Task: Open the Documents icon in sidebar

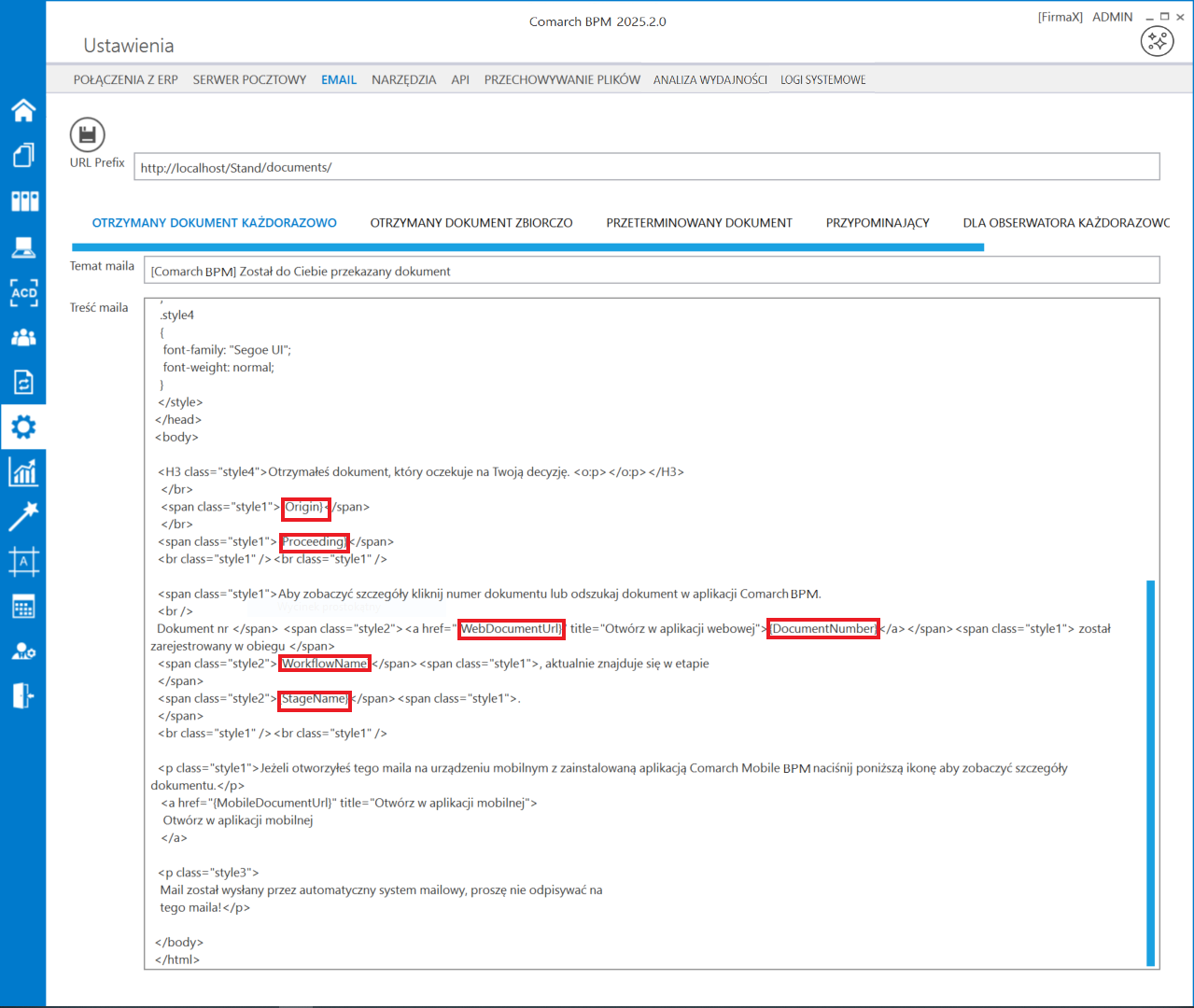Action: [23, 155]
